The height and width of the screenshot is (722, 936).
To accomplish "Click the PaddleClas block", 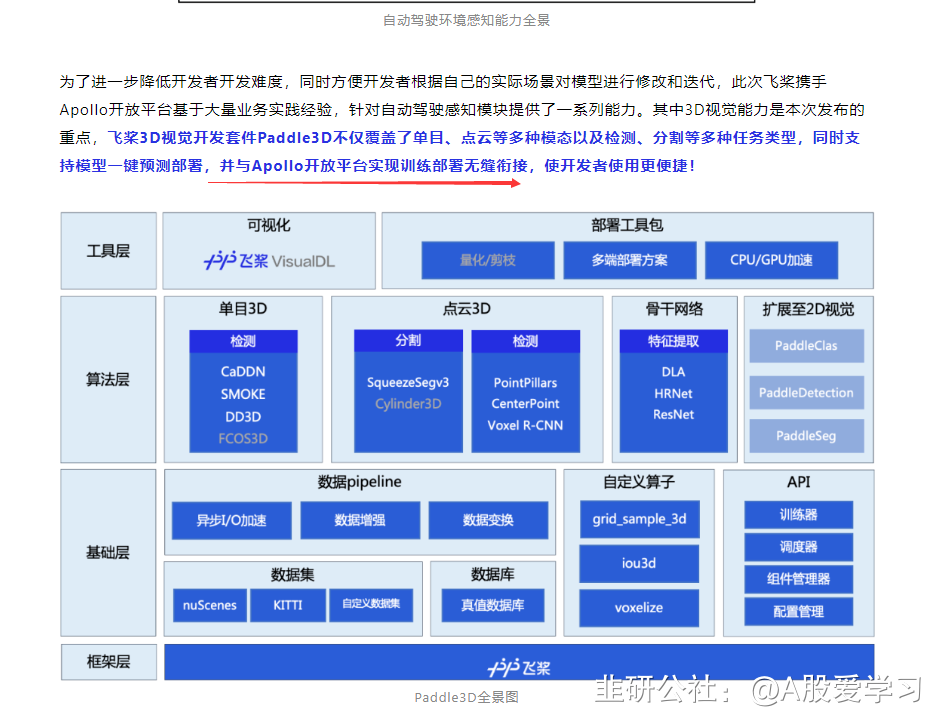I will point(806,346).
